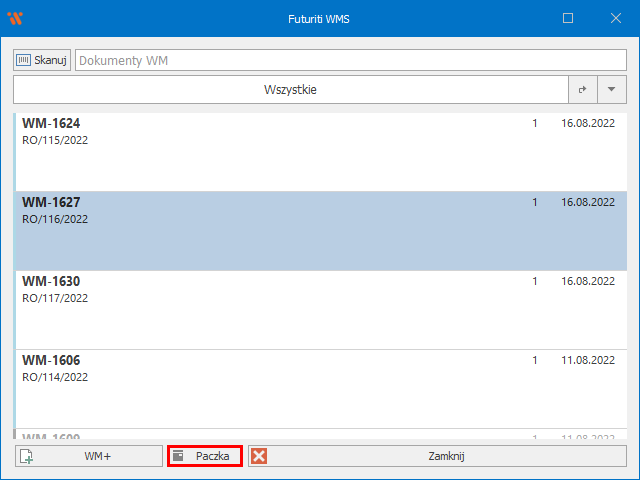Click the RO/117/2022 order reference

[x=55, y=298]
